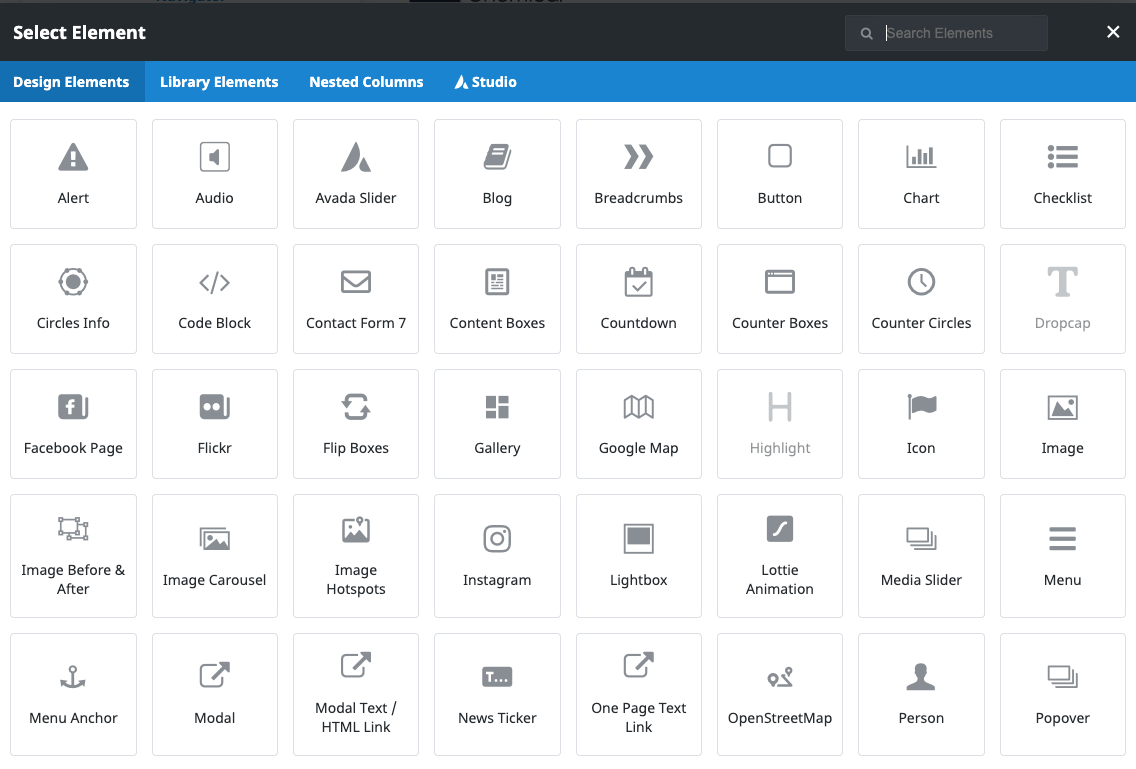Insert the Instagram element
The image size is (1136, 769).
tap(497, 556)
